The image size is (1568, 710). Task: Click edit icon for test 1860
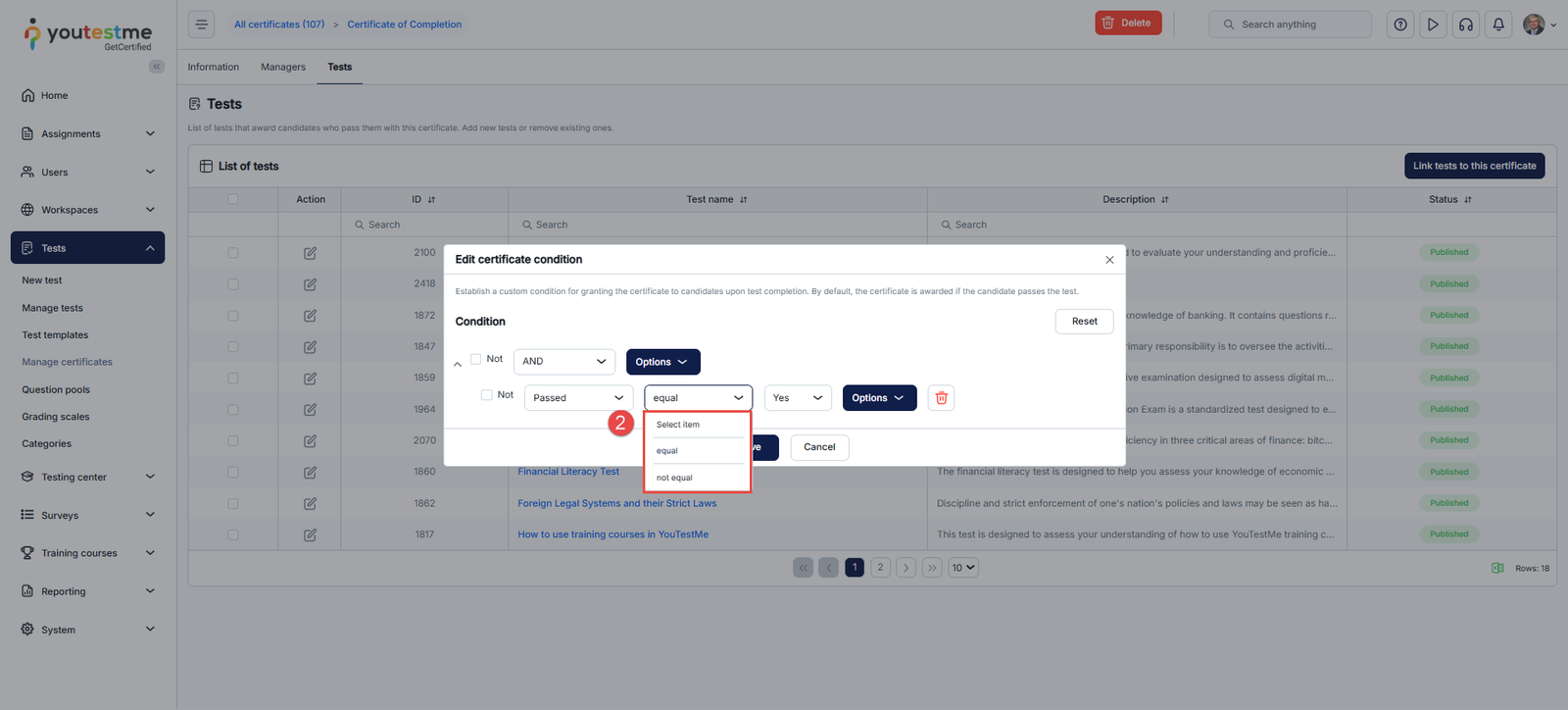click(310, 473)
